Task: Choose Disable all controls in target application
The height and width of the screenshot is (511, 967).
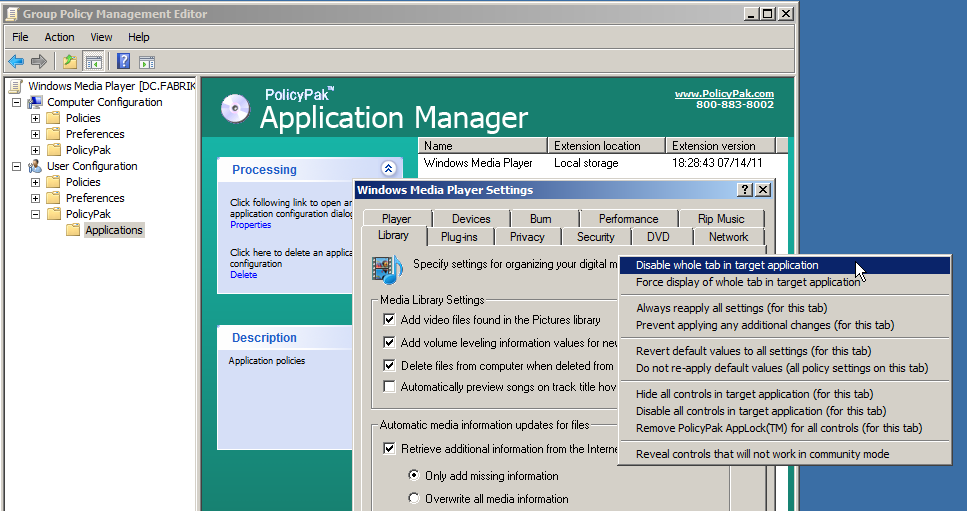Action: point(784,411)
